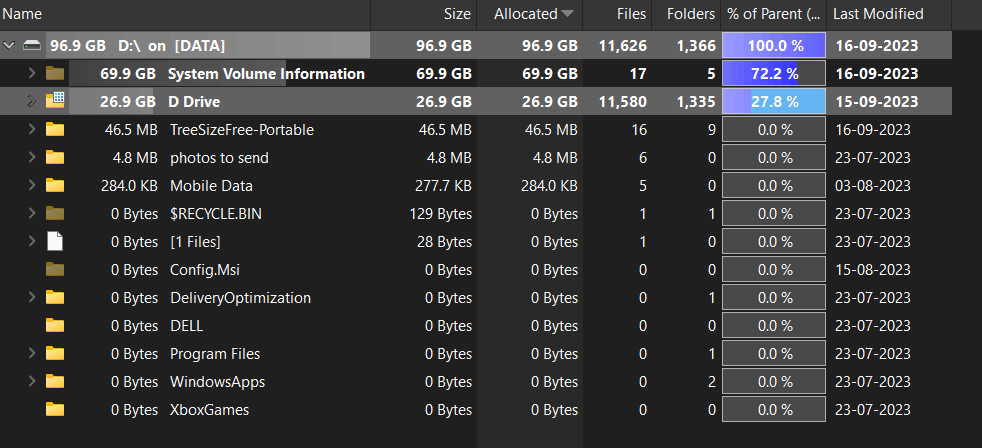Click the 129 Bytes size value

440,214
